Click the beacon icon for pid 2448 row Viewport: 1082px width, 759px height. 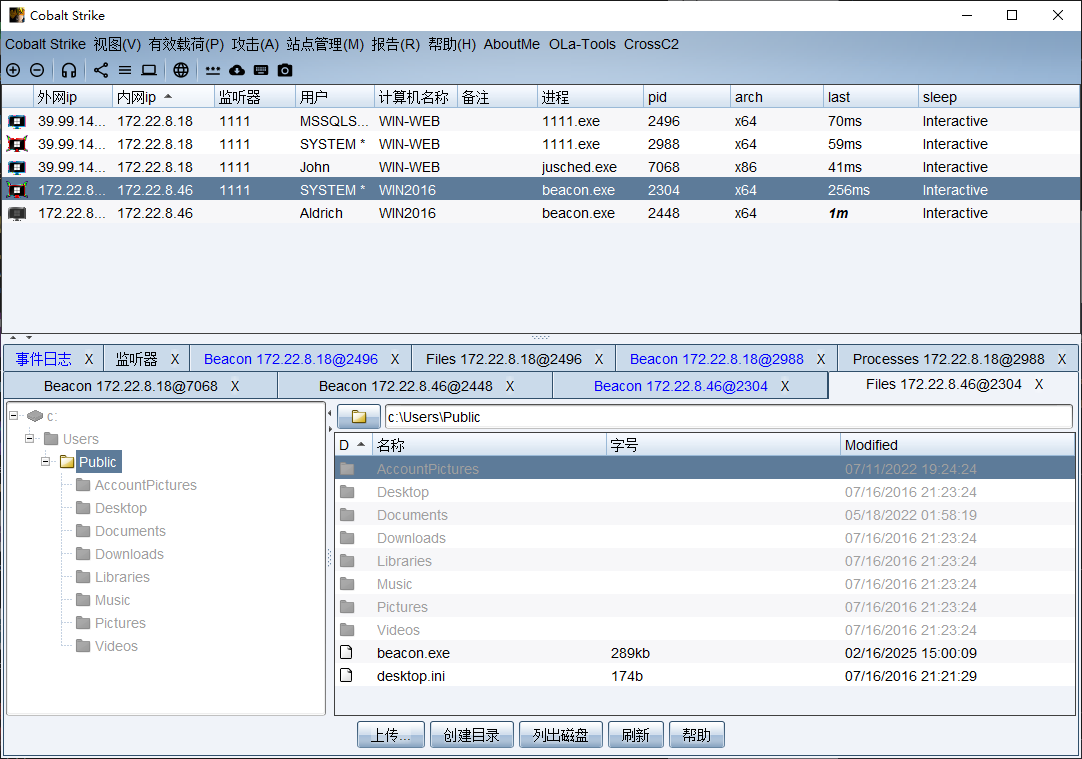click(x=17, y=213)
